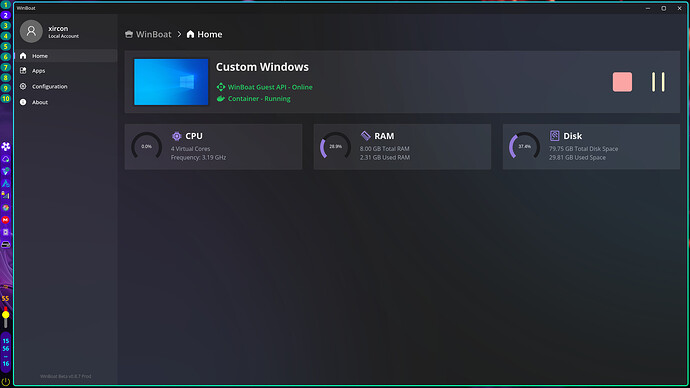
Task: Pause the Windows container
Action: (658, 82)
